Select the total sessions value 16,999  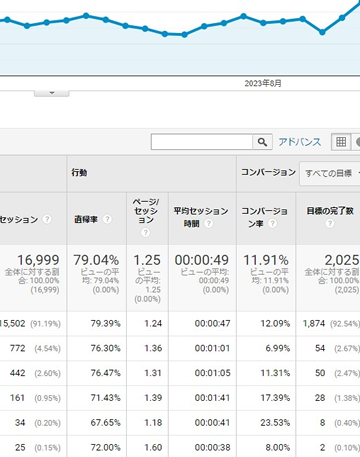(x=38, y=260)
